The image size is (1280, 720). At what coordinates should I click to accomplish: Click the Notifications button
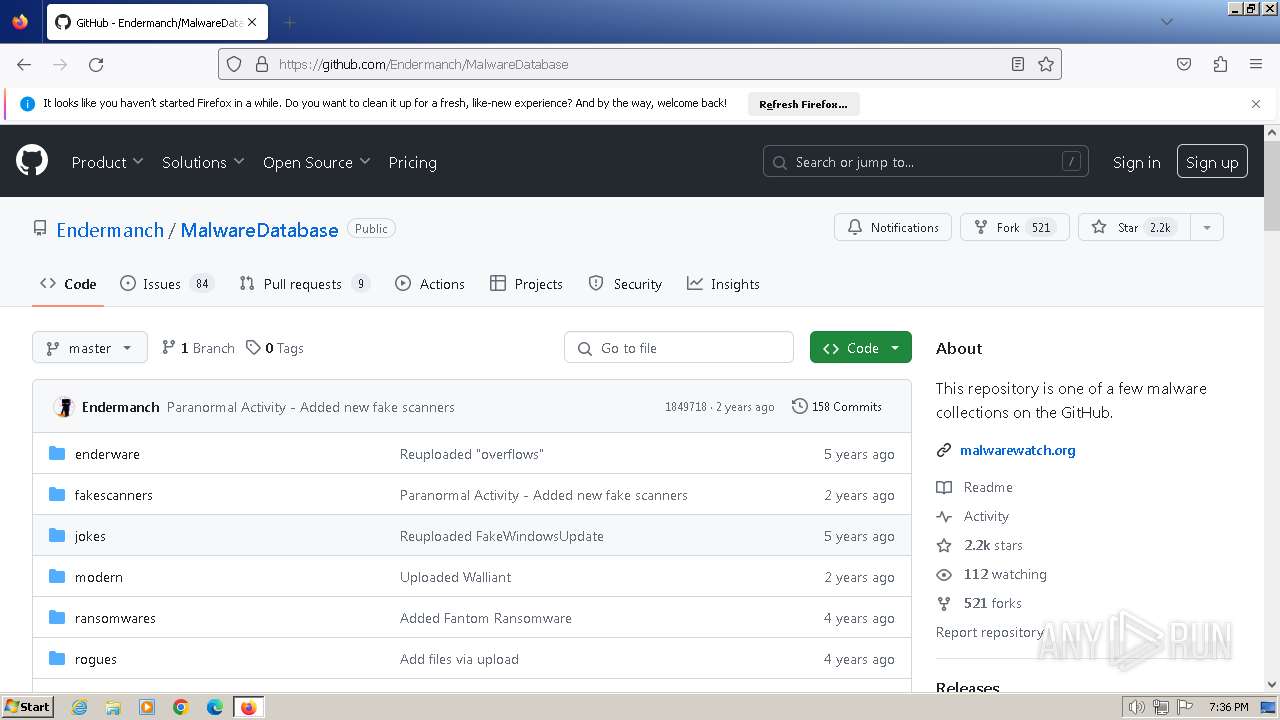tap(893, 228)
